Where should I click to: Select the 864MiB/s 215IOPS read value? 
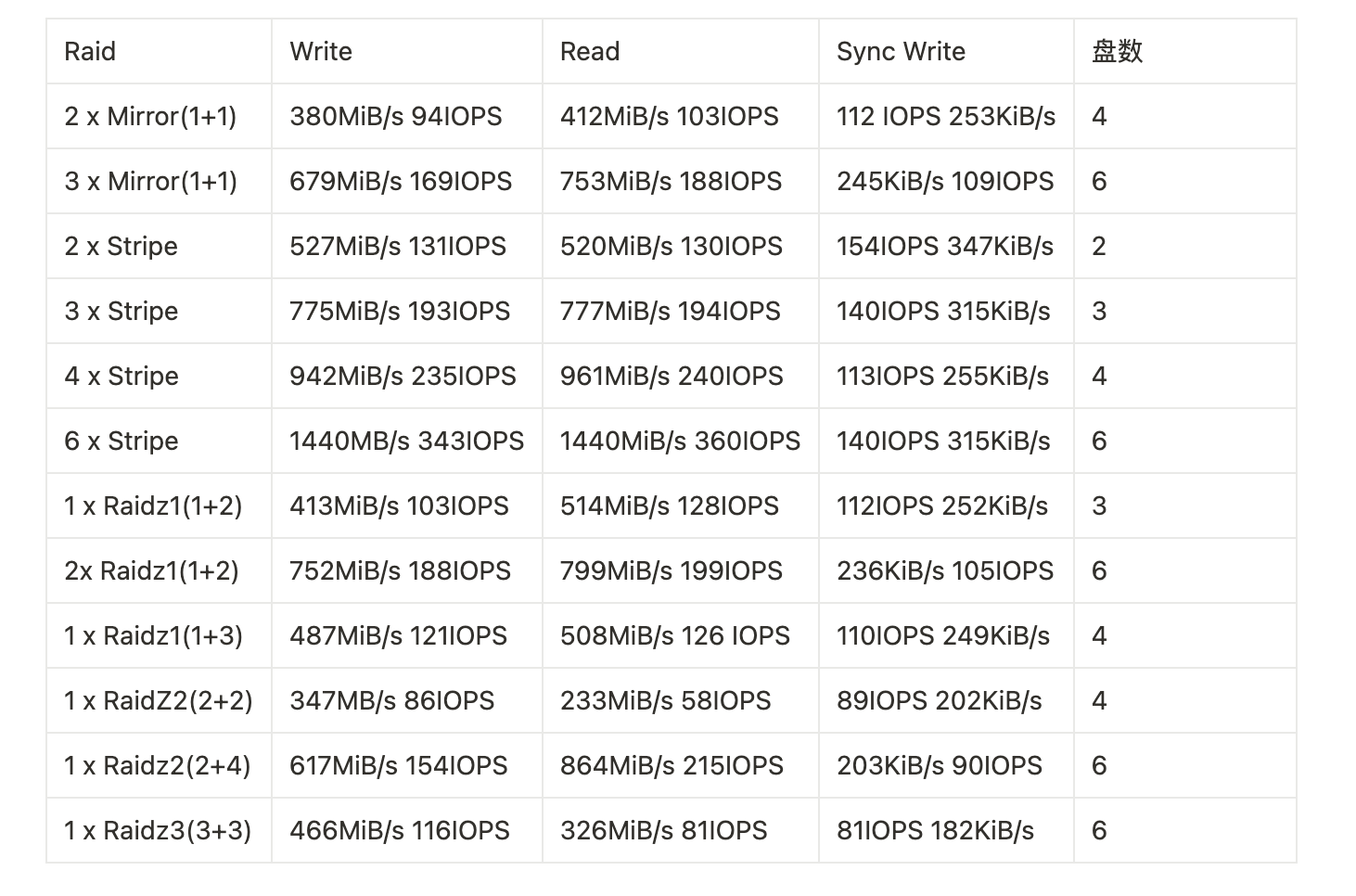point(672,766)
